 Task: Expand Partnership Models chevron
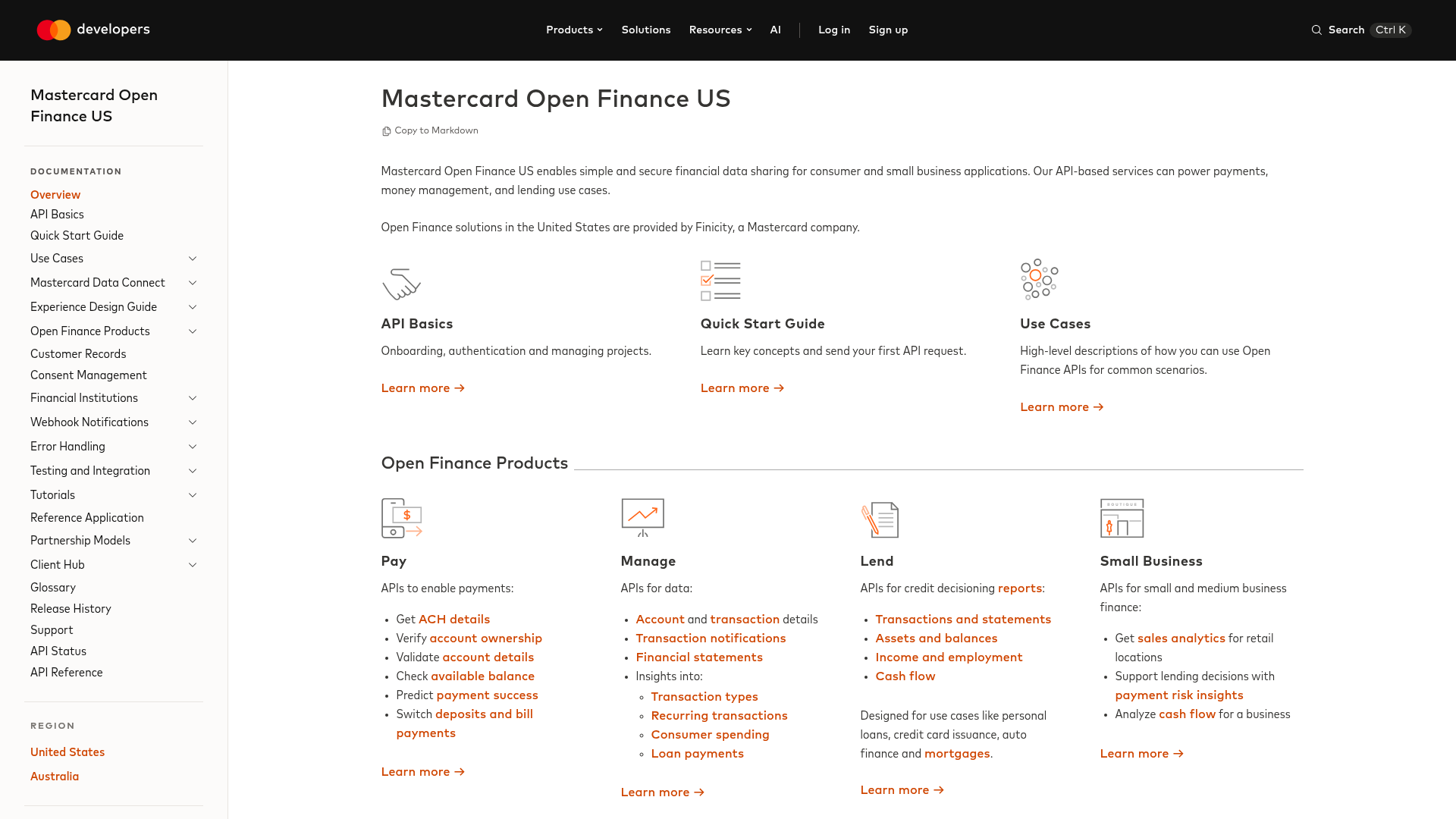point(193,541)
